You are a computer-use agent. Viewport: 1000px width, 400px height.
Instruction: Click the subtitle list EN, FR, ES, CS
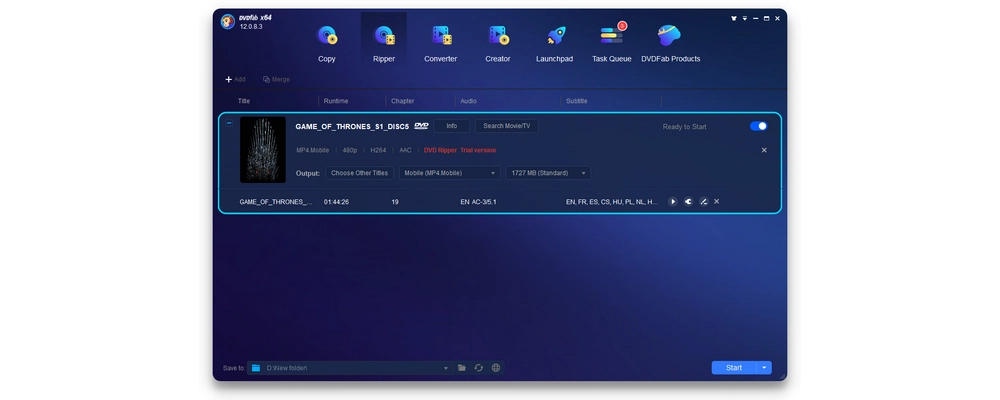[612, 202]
